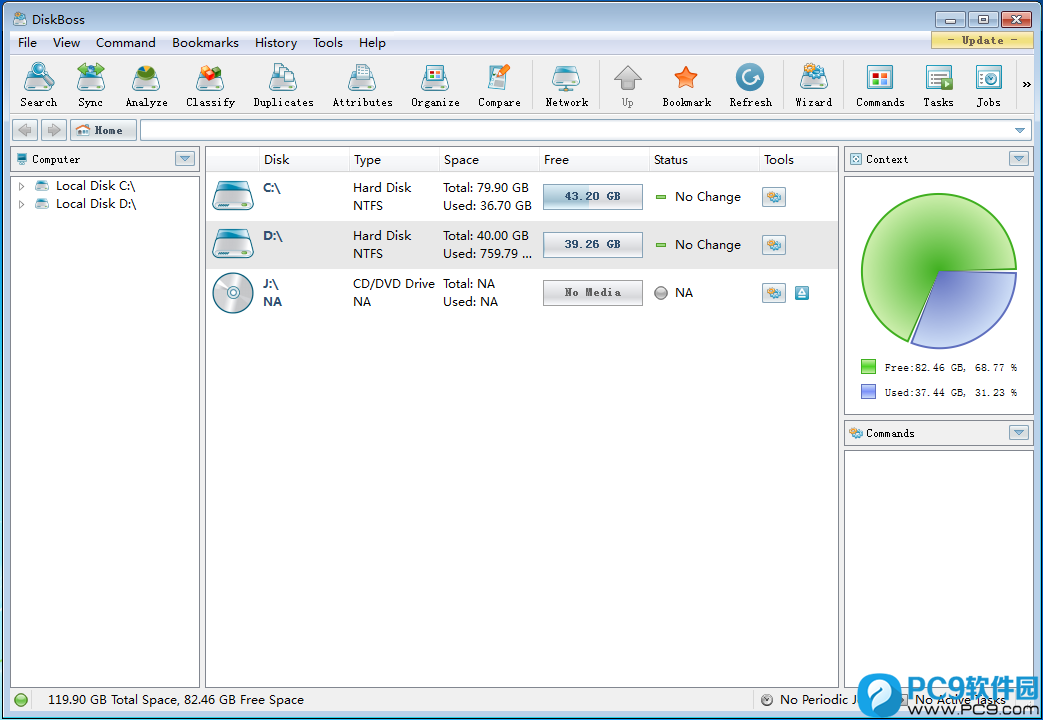Click "No Change" status for C:\
The width and height of the screenshot is (1043, 720).
coord(708,197)
